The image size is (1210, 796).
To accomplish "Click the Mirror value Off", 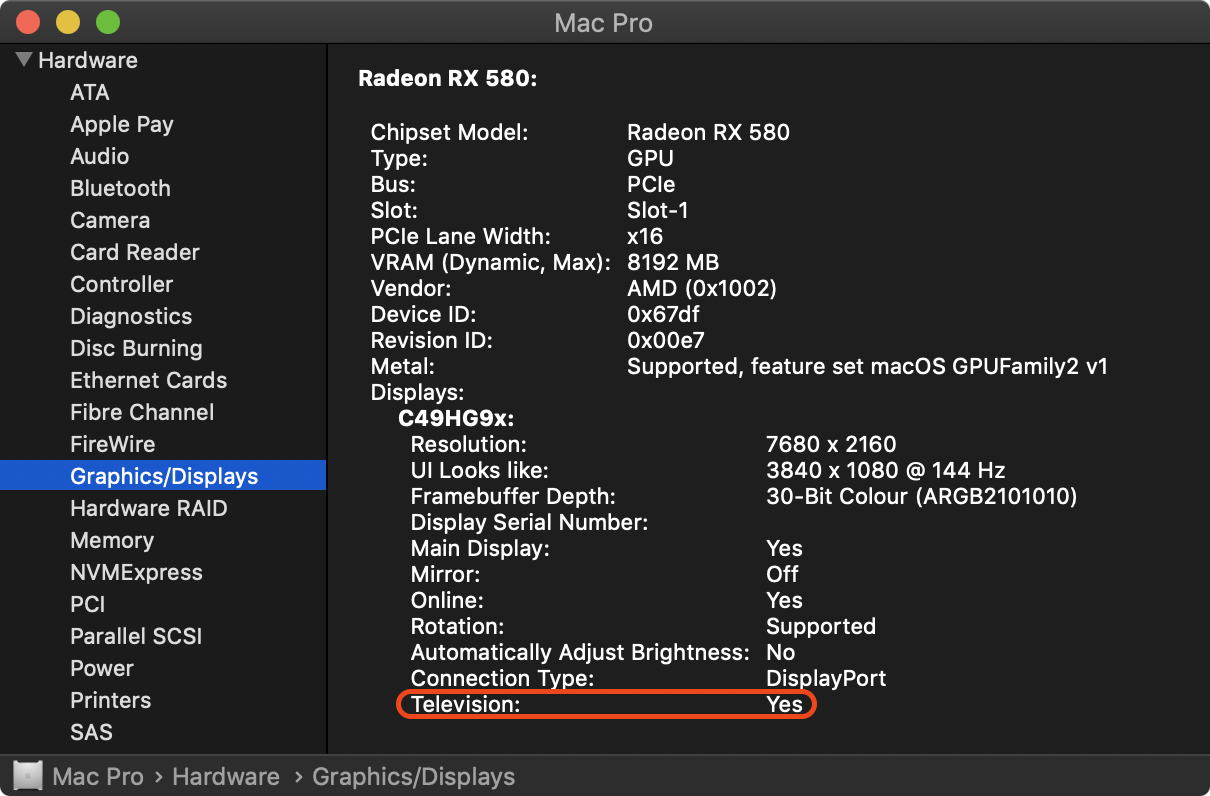I will pyautogui.click(x=782, y=574).
